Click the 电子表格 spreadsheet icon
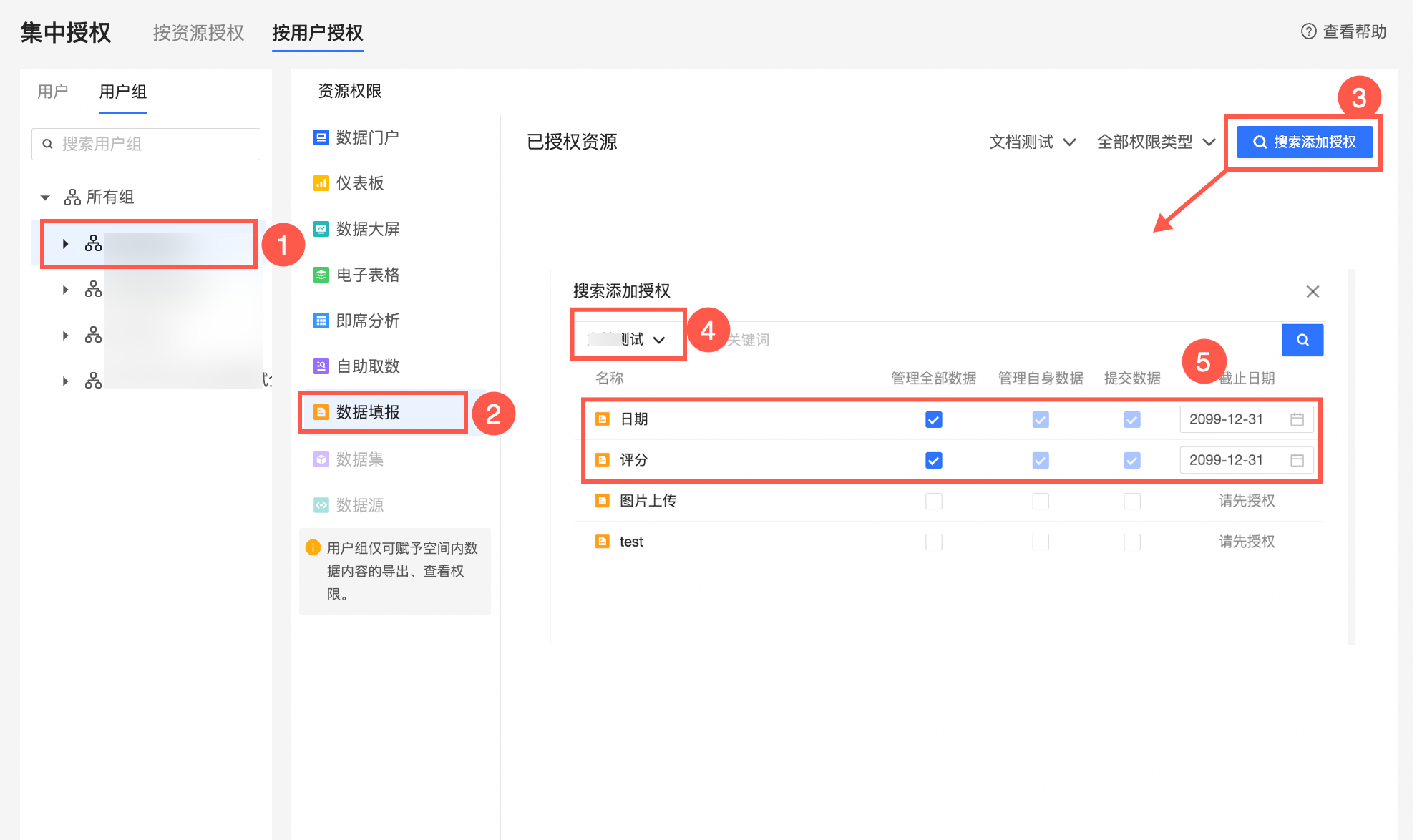This screenshot has height=840, width=1417. 321,275
